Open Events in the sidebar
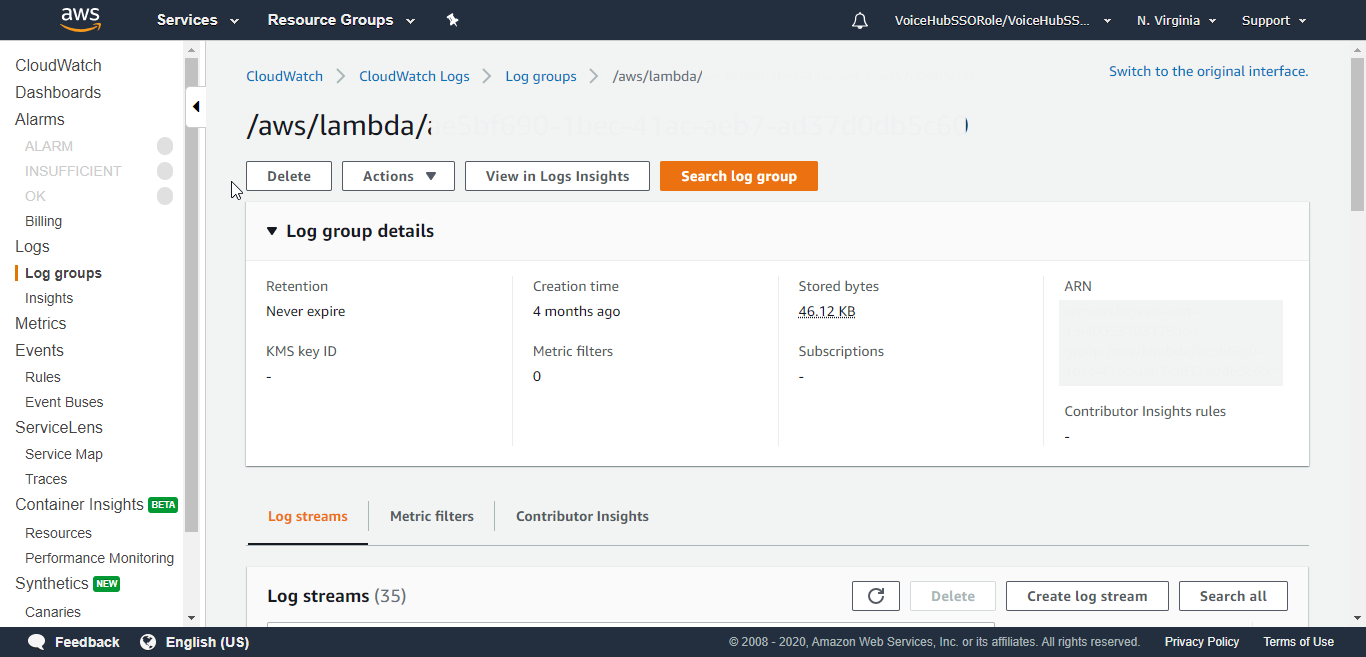 (x=39, y=350)
